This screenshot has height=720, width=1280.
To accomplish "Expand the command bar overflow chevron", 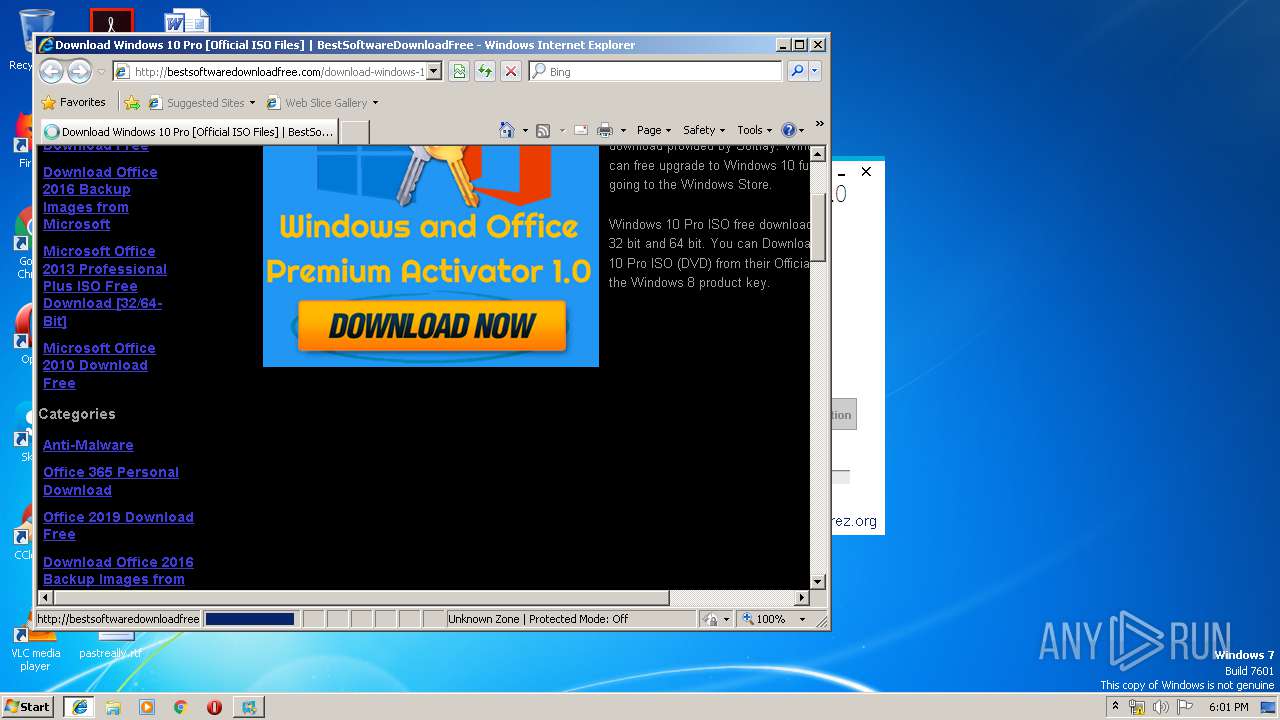I will point(819,124).
